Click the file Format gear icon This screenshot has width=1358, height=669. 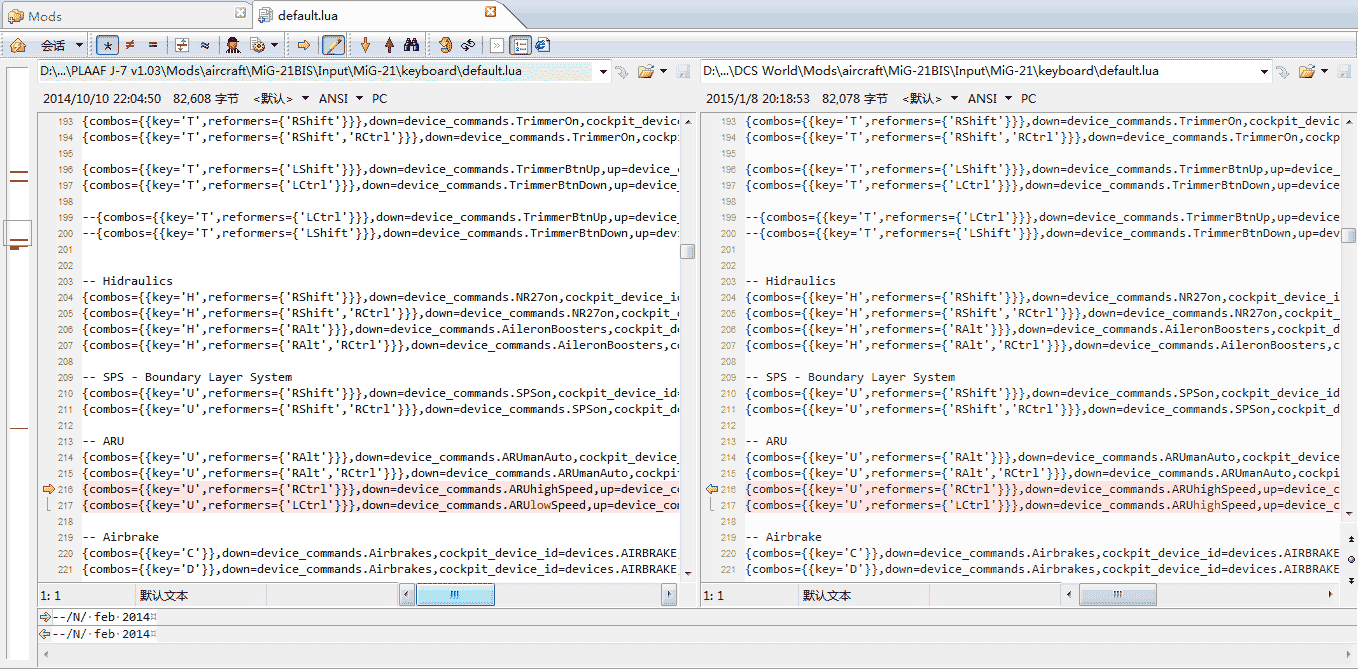[257, 45]
